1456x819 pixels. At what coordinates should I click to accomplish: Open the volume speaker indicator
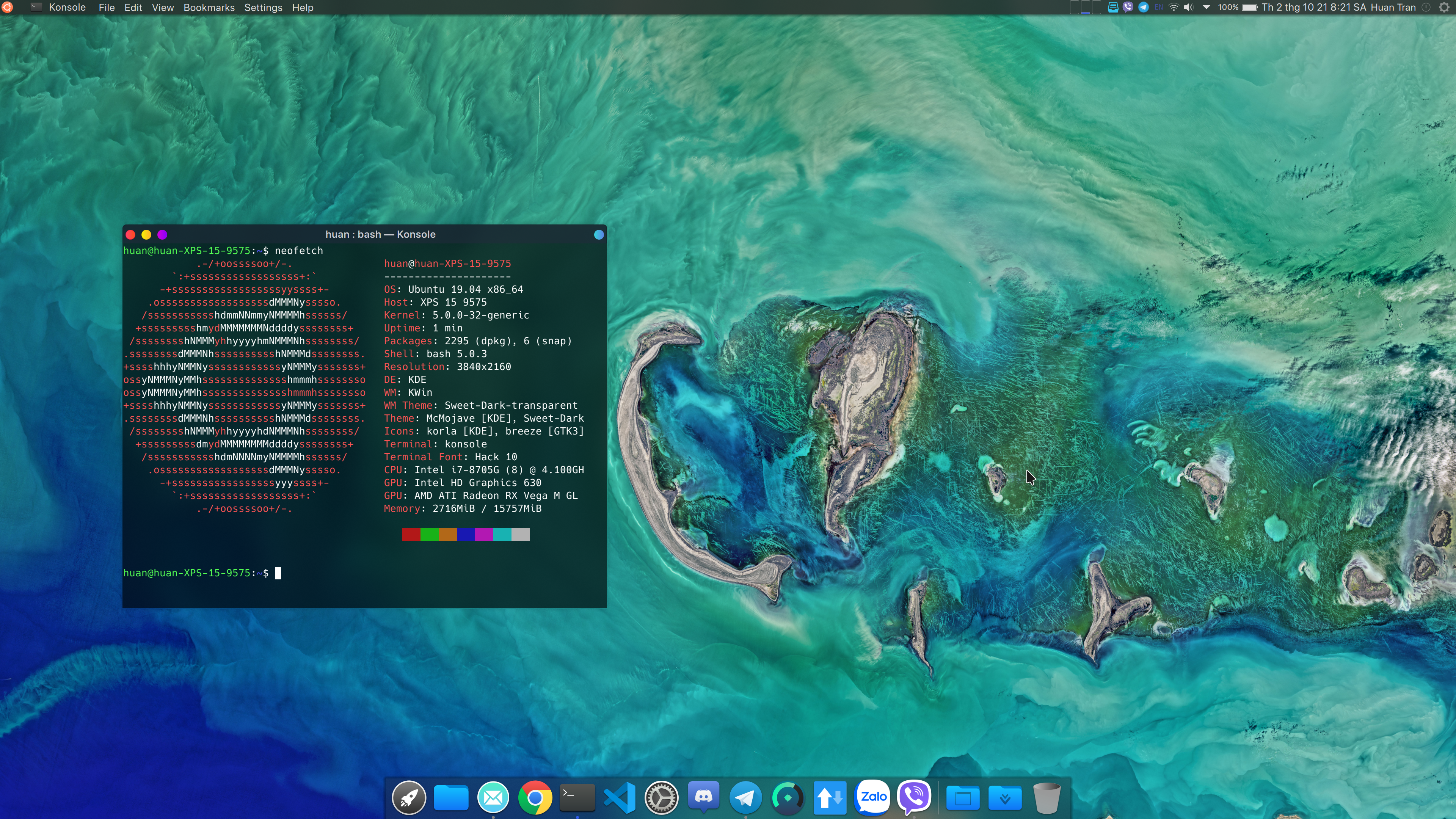(x=1188, y=7)
